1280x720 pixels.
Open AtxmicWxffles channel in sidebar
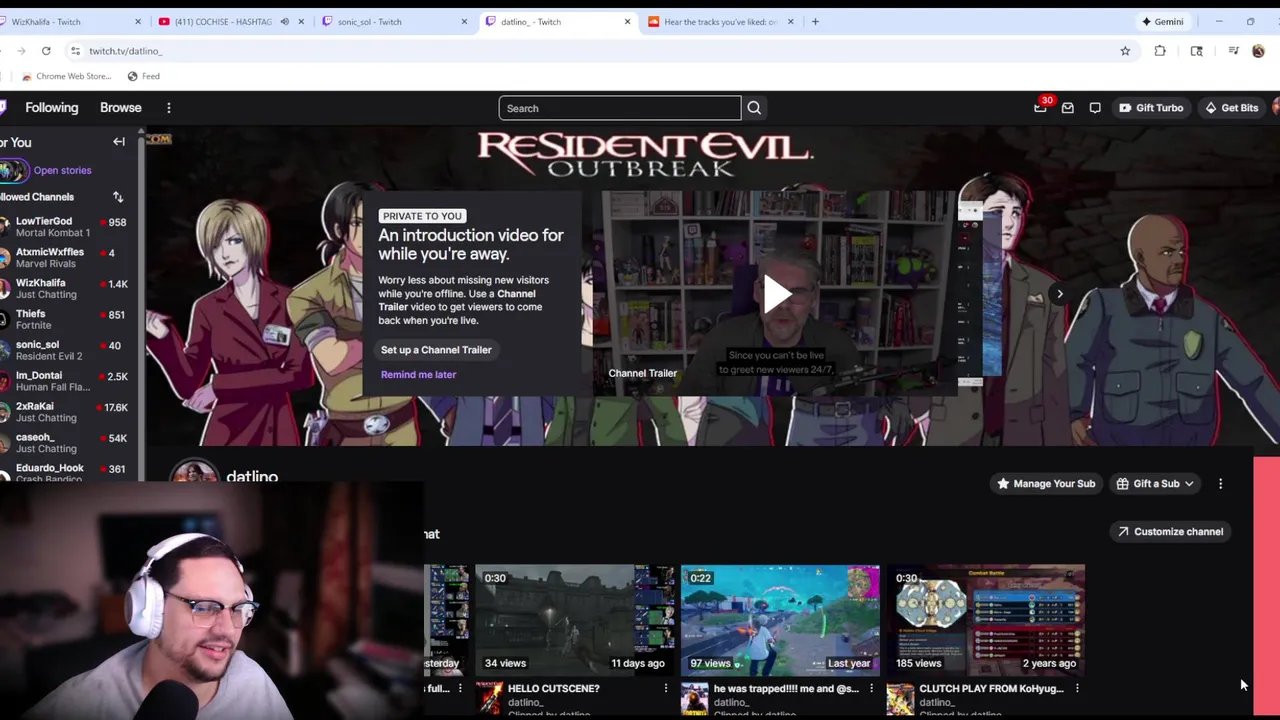coord(66,258)
